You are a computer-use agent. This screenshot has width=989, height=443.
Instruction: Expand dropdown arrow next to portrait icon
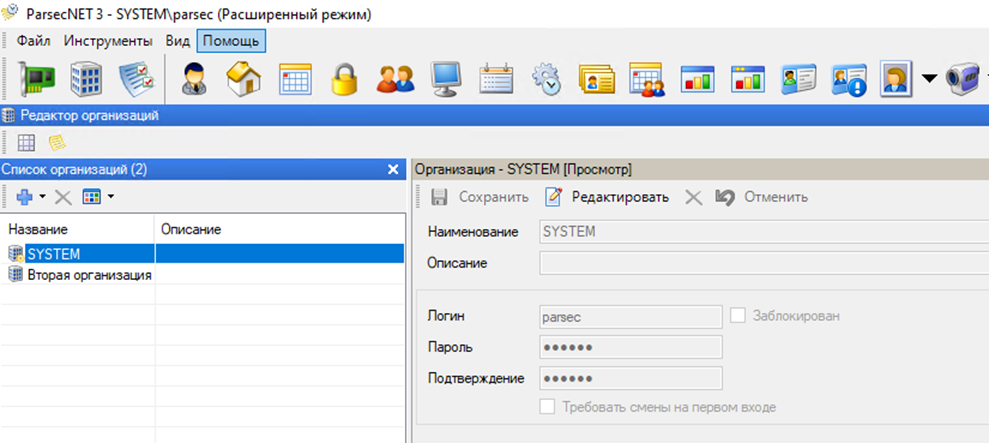[929, 79]
